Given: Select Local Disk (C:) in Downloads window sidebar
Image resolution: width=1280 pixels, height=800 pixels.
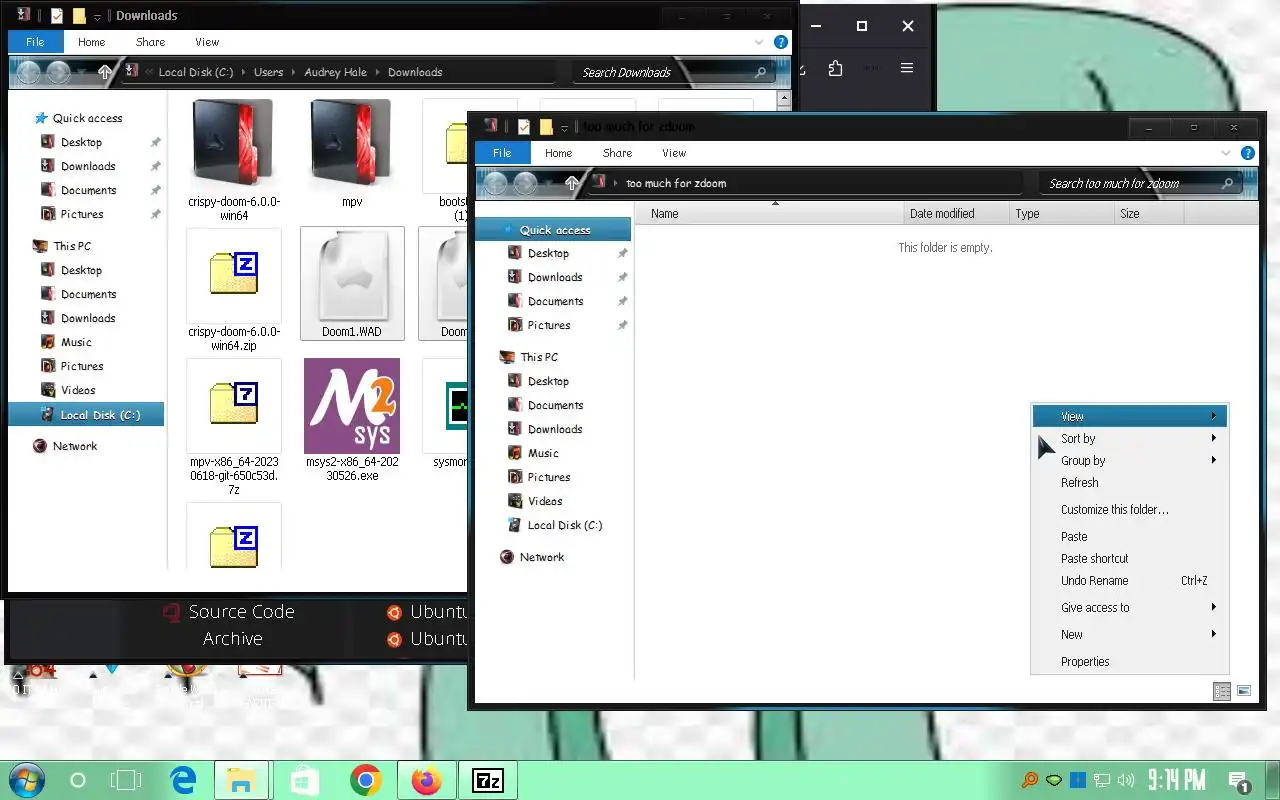Looking at the screenshot, I should 86,414.
